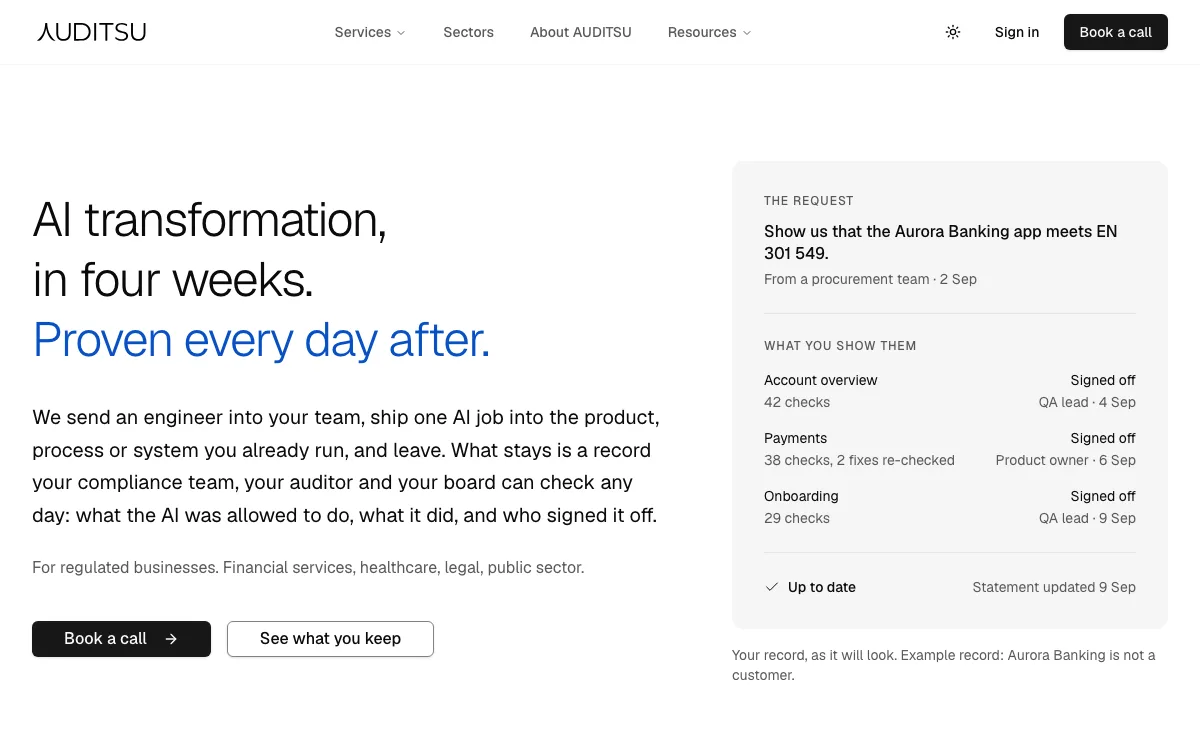1200x750 pixels.
Task: Open the About AUDITSU page
Action: 581,32
